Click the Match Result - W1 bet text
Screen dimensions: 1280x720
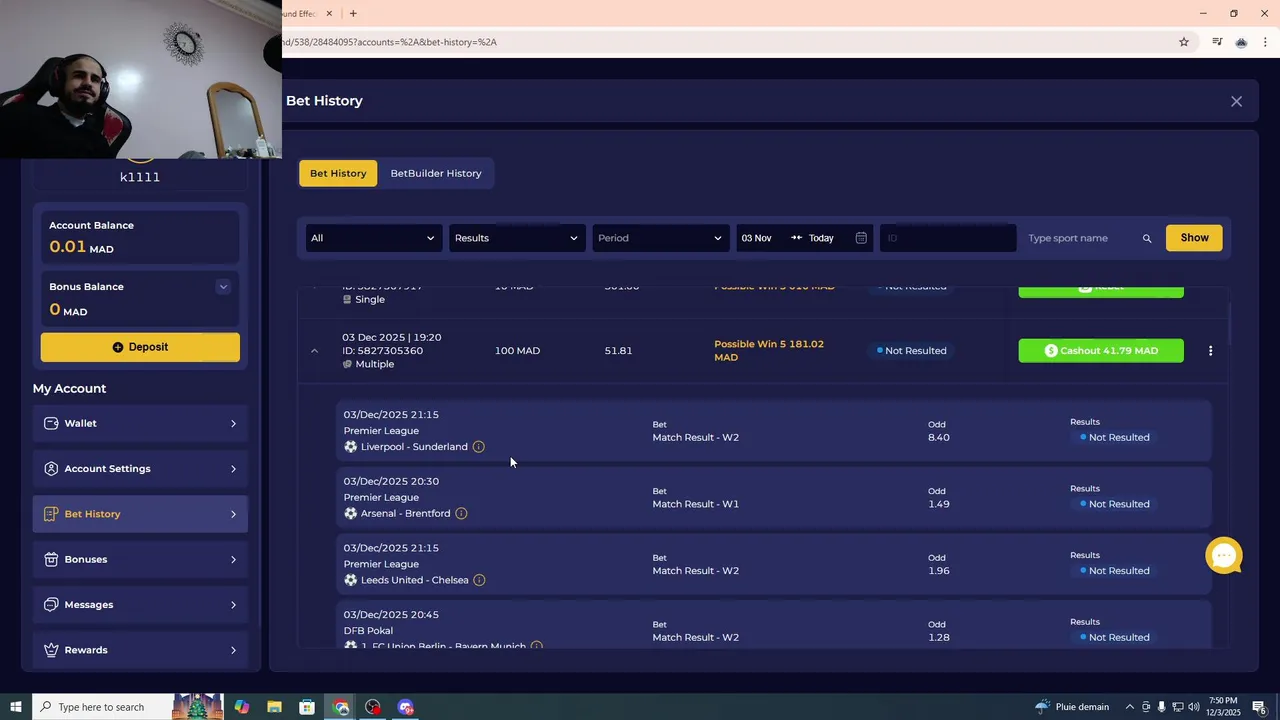pos(696,504)
